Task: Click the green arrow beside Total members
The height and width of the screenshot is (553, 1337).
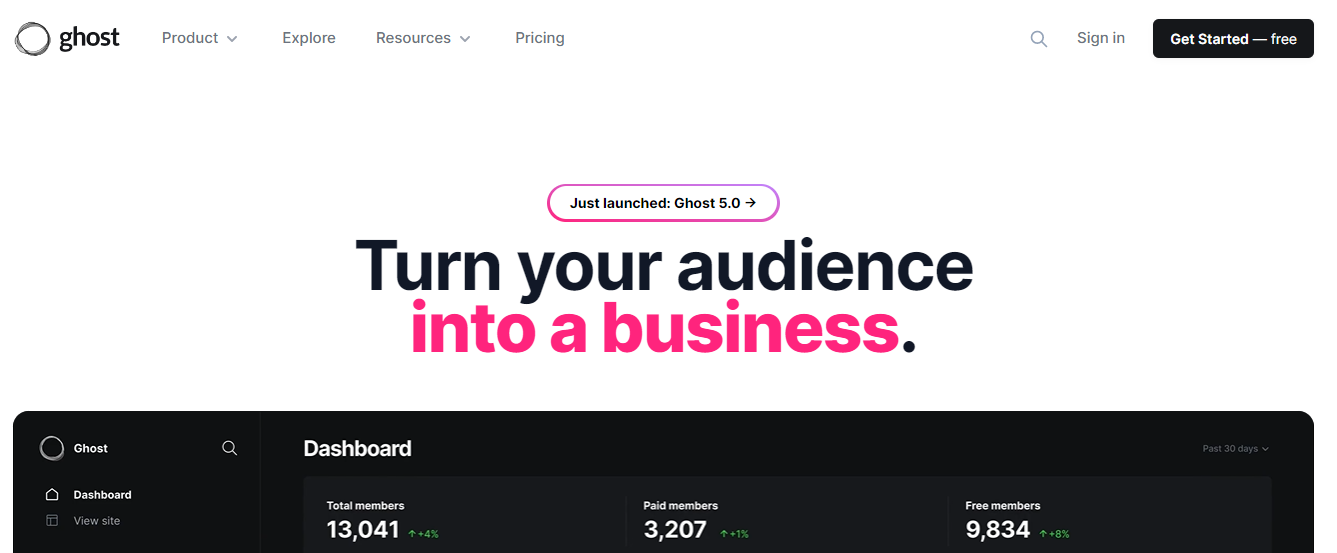Action: click(x=412, y=534)
